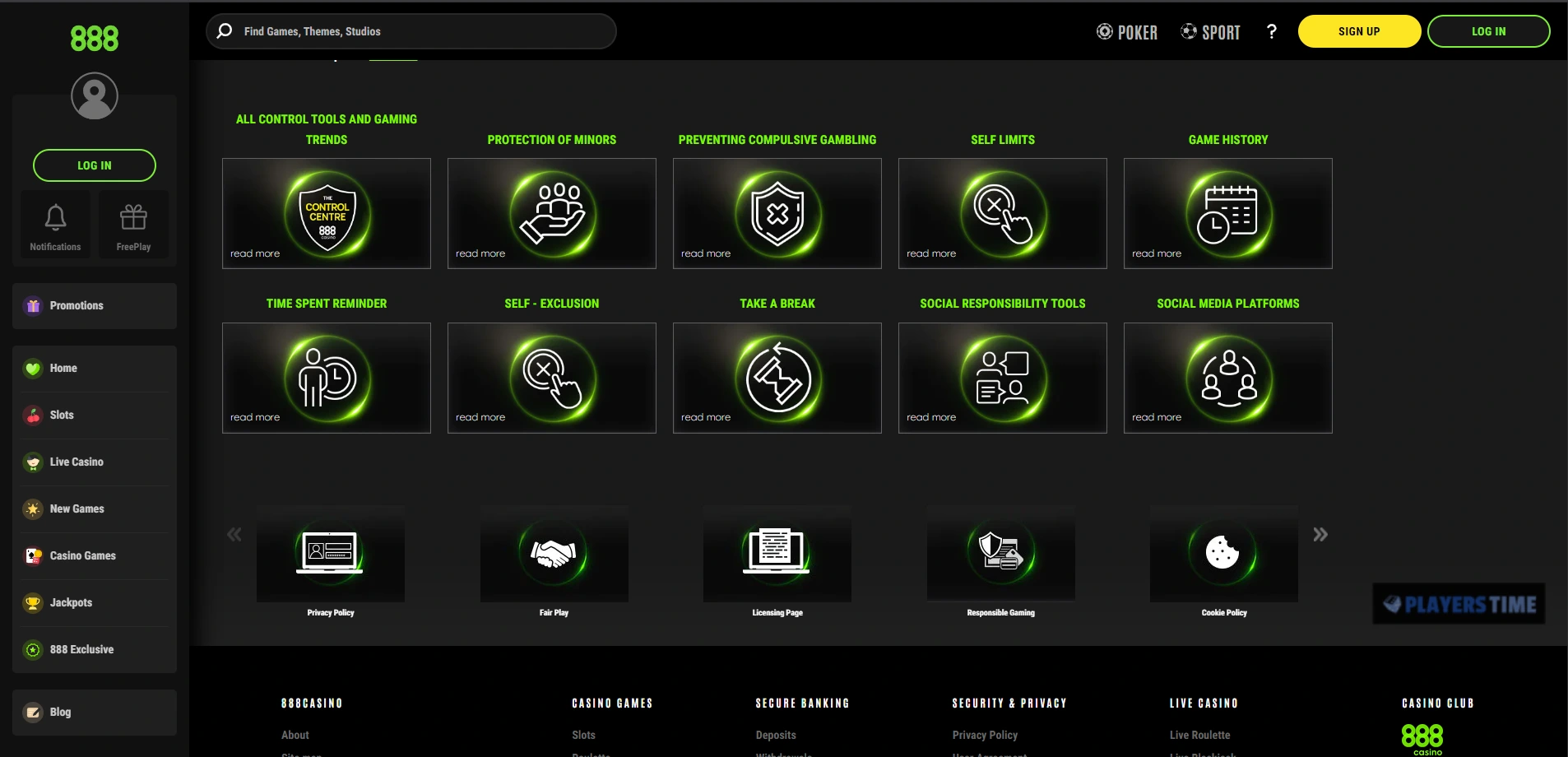Open Protection of Minors hand icon card
Image resolution: width=1568 pixels, height=757 pixels.
click(552, 213)
